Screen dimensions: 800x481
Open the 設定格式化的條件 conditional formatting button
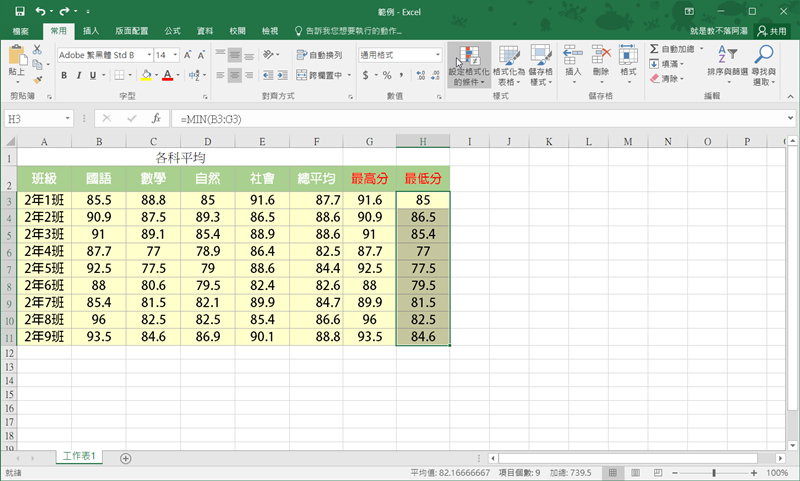(x=469, y=65)
